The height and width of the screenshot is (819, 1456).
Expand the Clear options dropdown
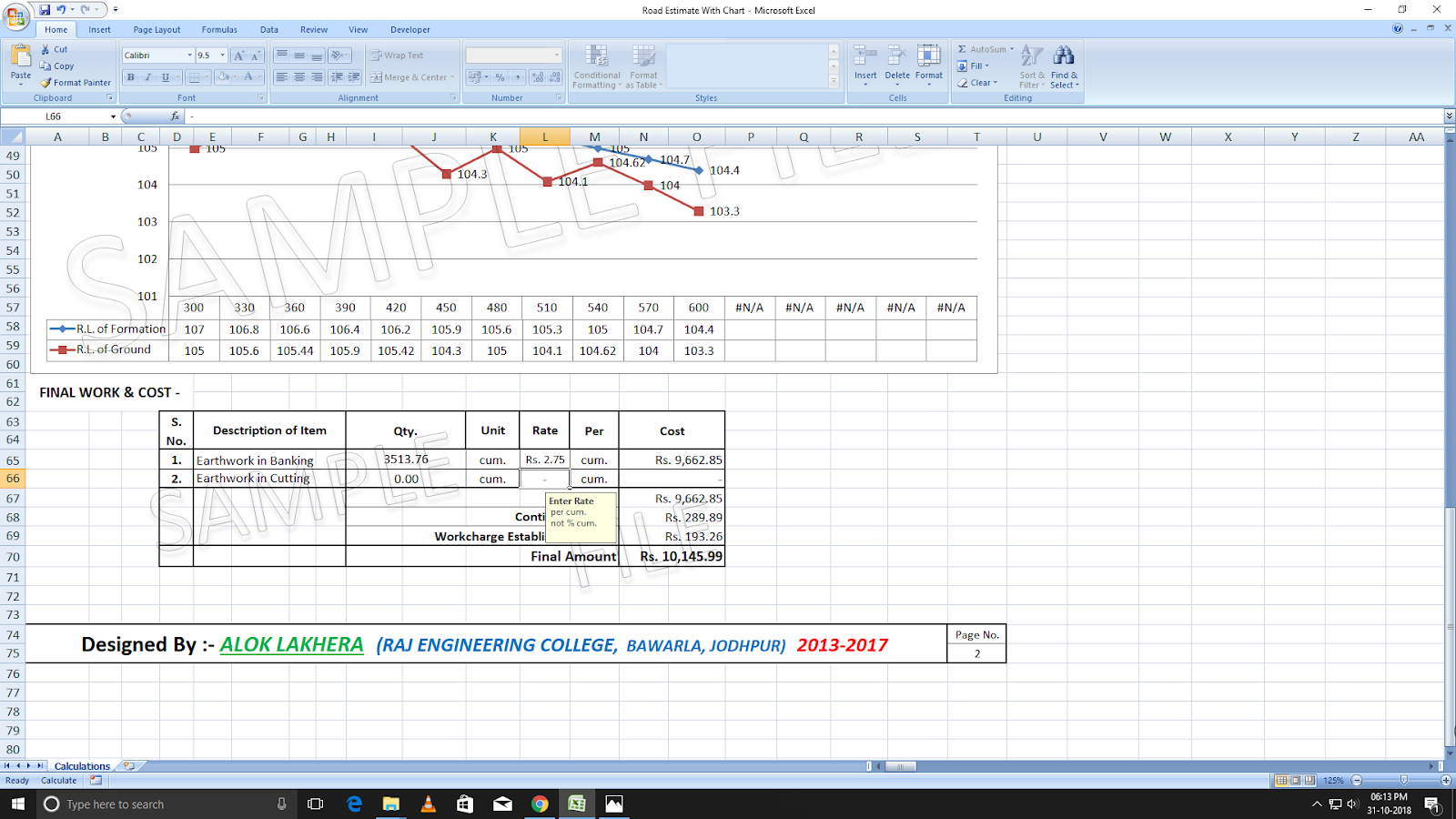click(x=982, y=82)
